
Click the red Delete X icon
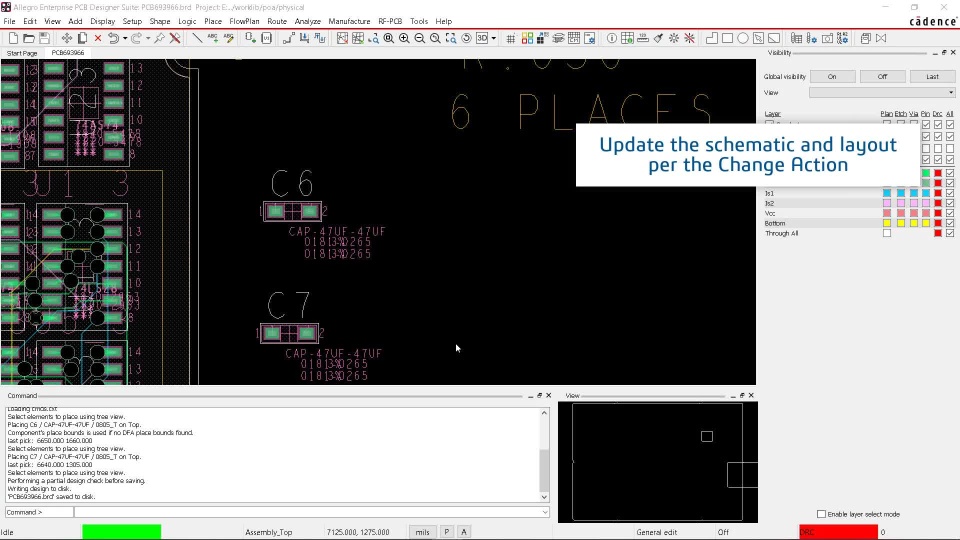point(98,38)
